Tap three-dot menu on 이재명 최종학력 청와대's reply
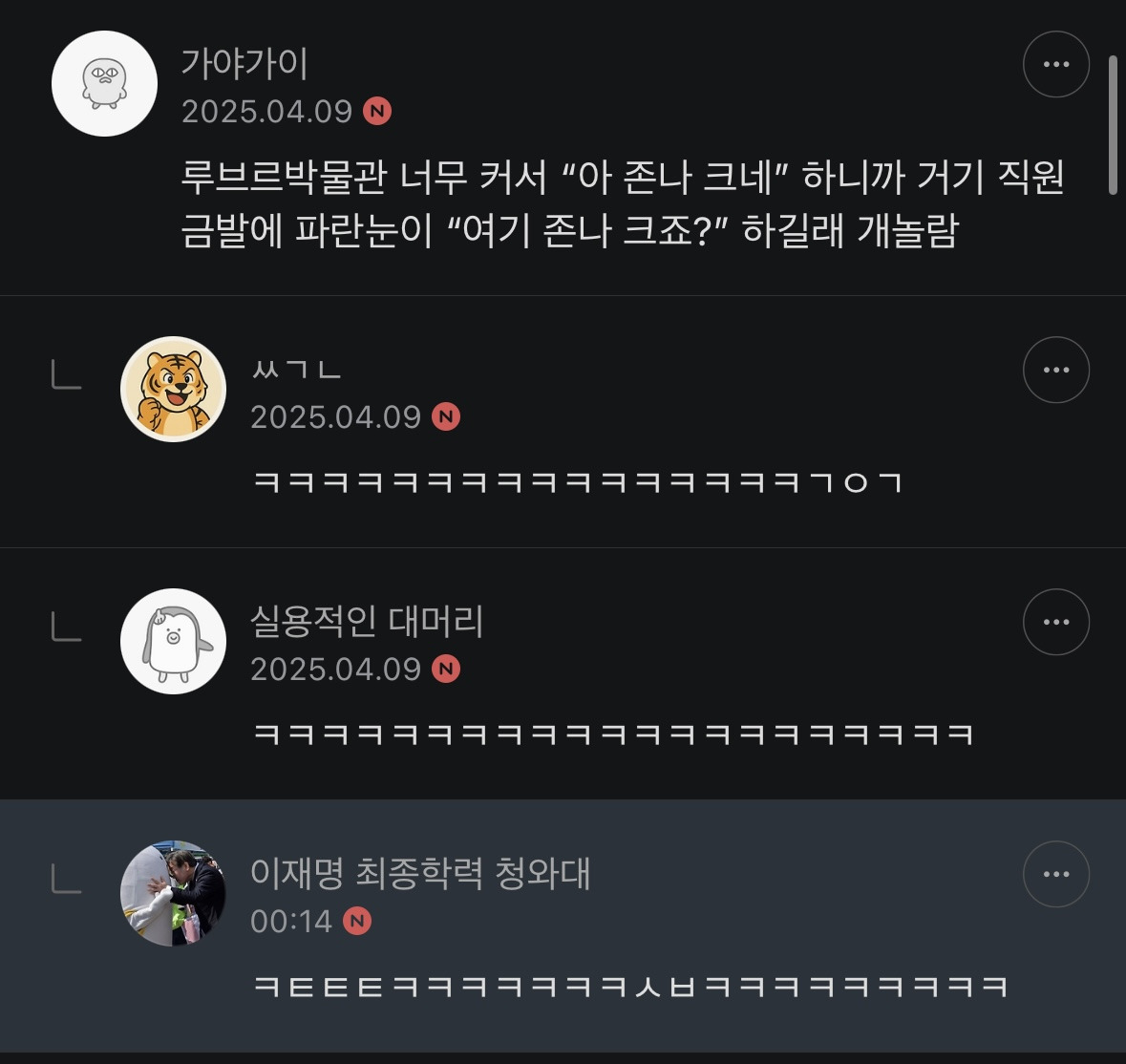This screenshot has width=1126, height=1064. pyautogui.click(x=1055, y=874)
